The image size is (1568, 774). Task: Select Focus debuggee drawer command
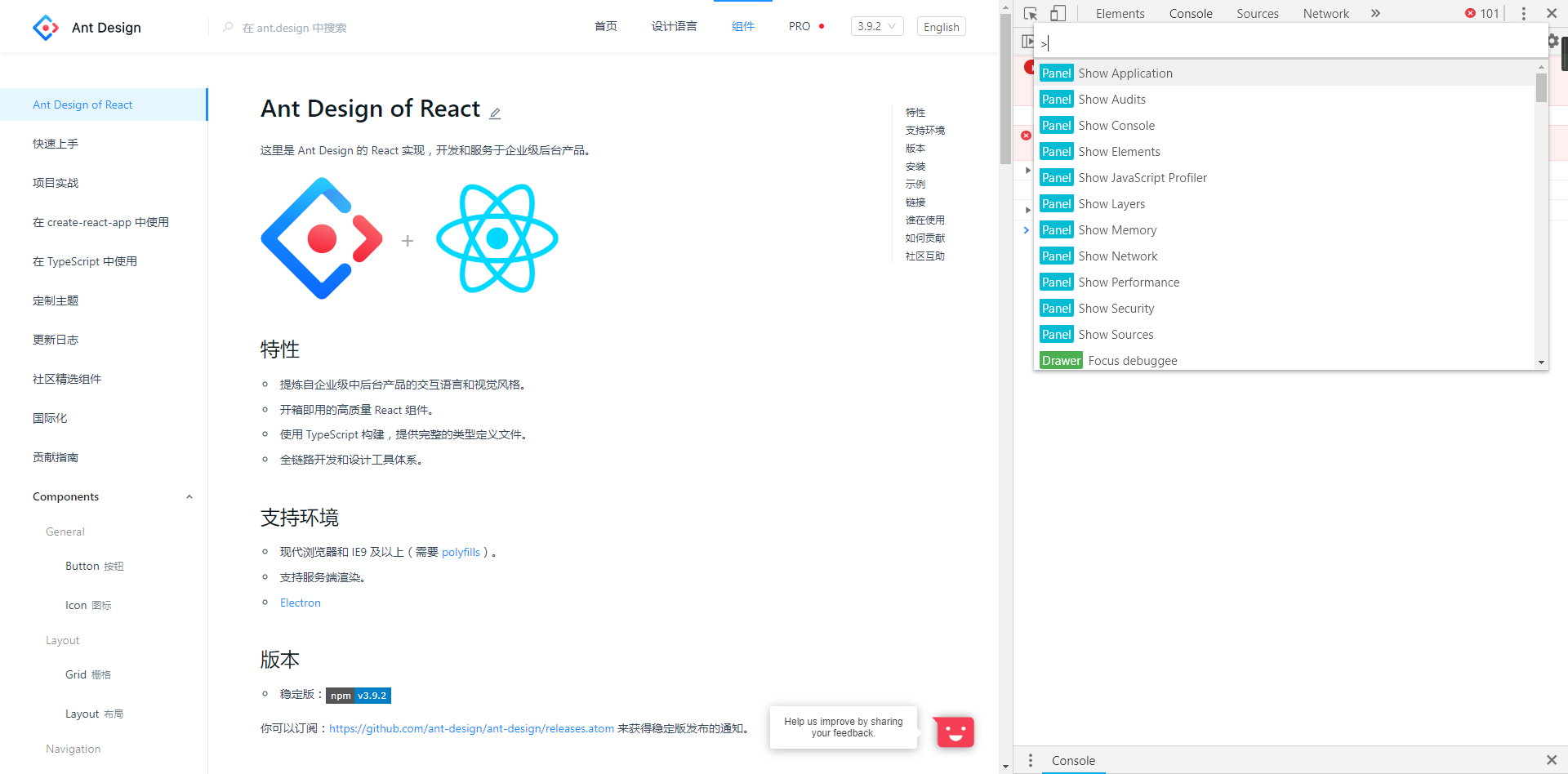point(1285,360)
